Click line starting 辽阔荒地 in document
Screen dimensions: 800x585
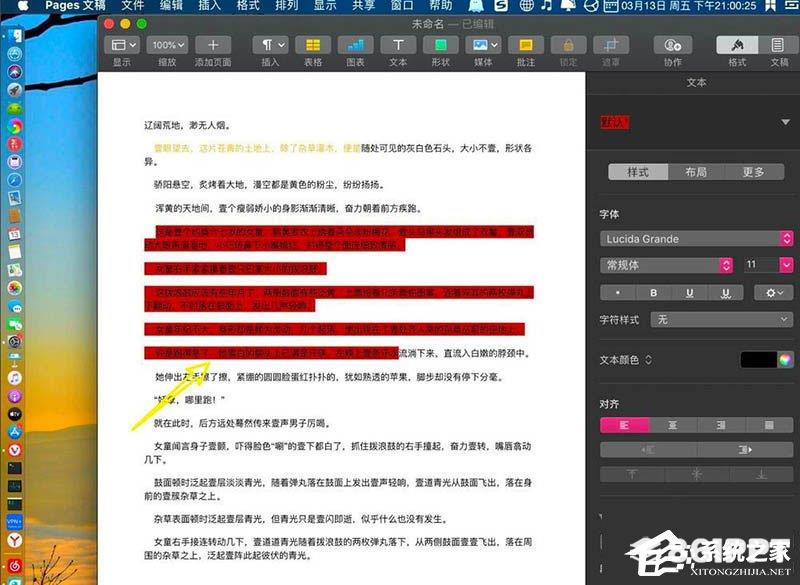(x=188, y=125)
